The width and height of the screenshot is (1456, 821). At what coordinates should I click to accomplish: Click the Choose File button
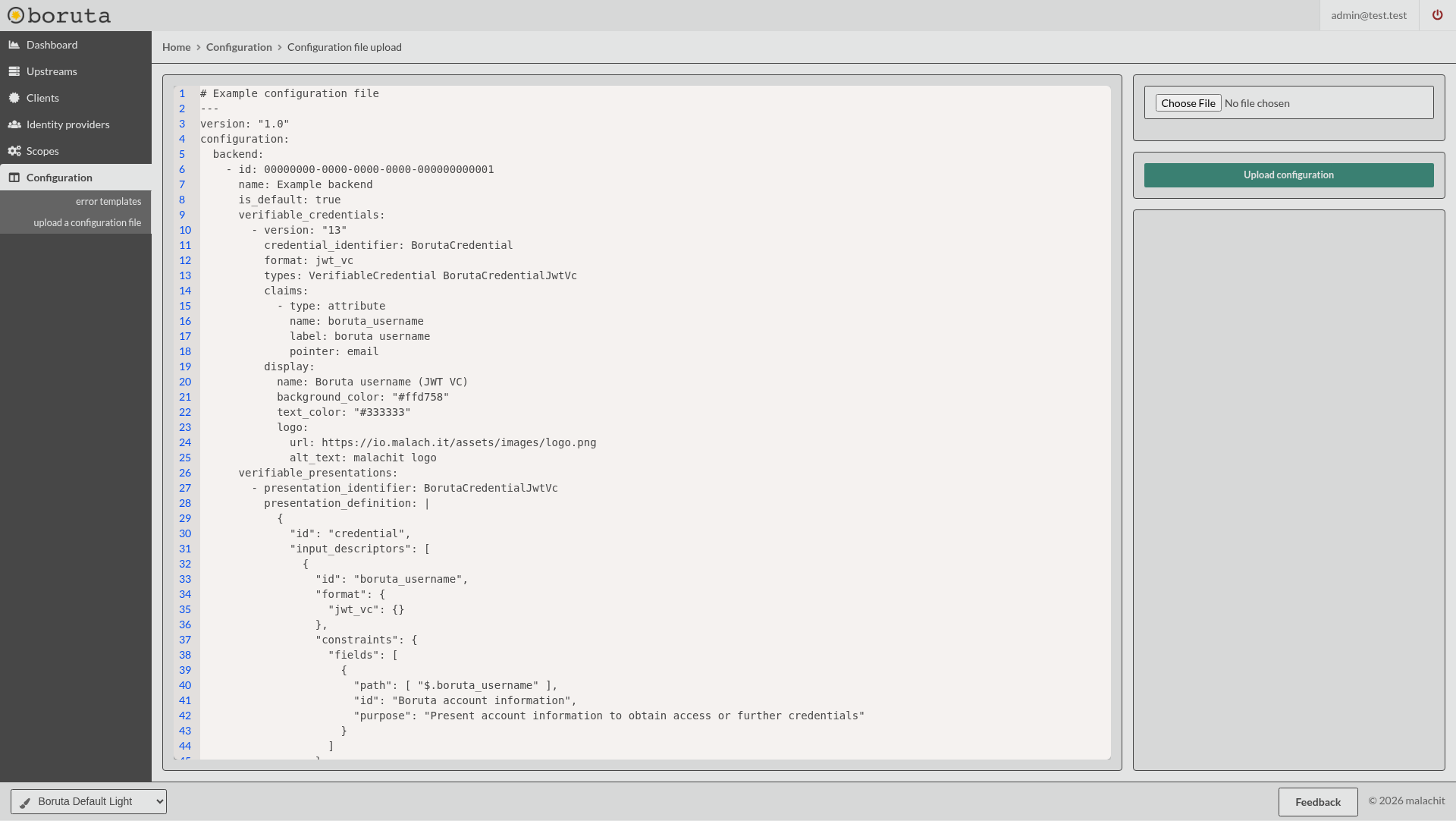click(x=1188, y=103)
